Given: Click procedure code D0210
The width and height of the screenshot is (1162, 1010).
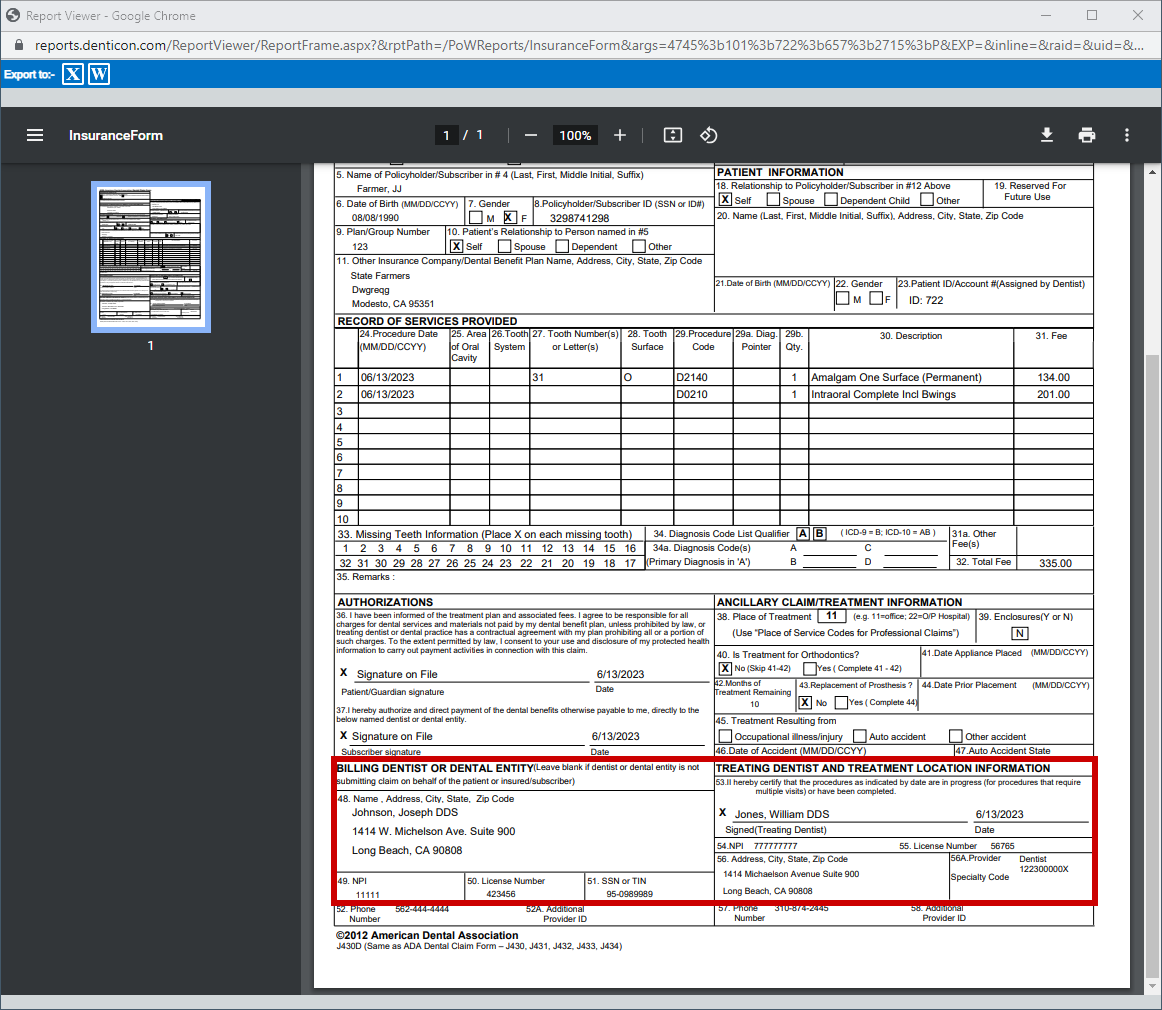Looking at the screenshot, I should [x=692, y=394].
